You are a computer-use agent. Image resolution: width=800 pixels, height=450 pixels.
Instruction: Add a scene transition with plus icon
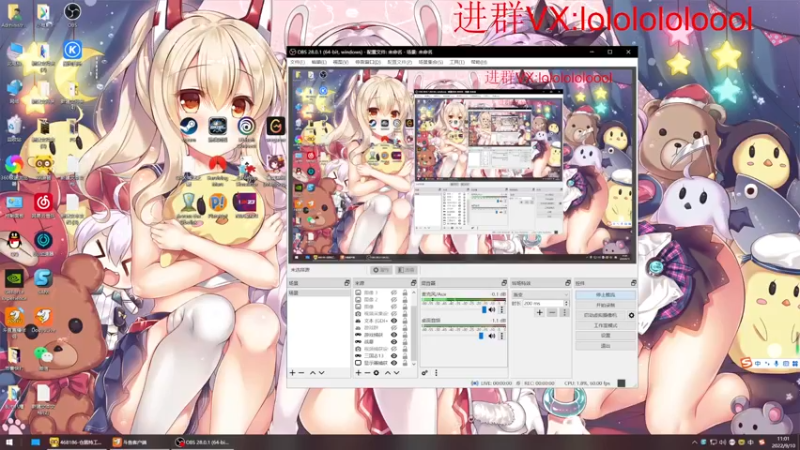click(x=539, y=312)
